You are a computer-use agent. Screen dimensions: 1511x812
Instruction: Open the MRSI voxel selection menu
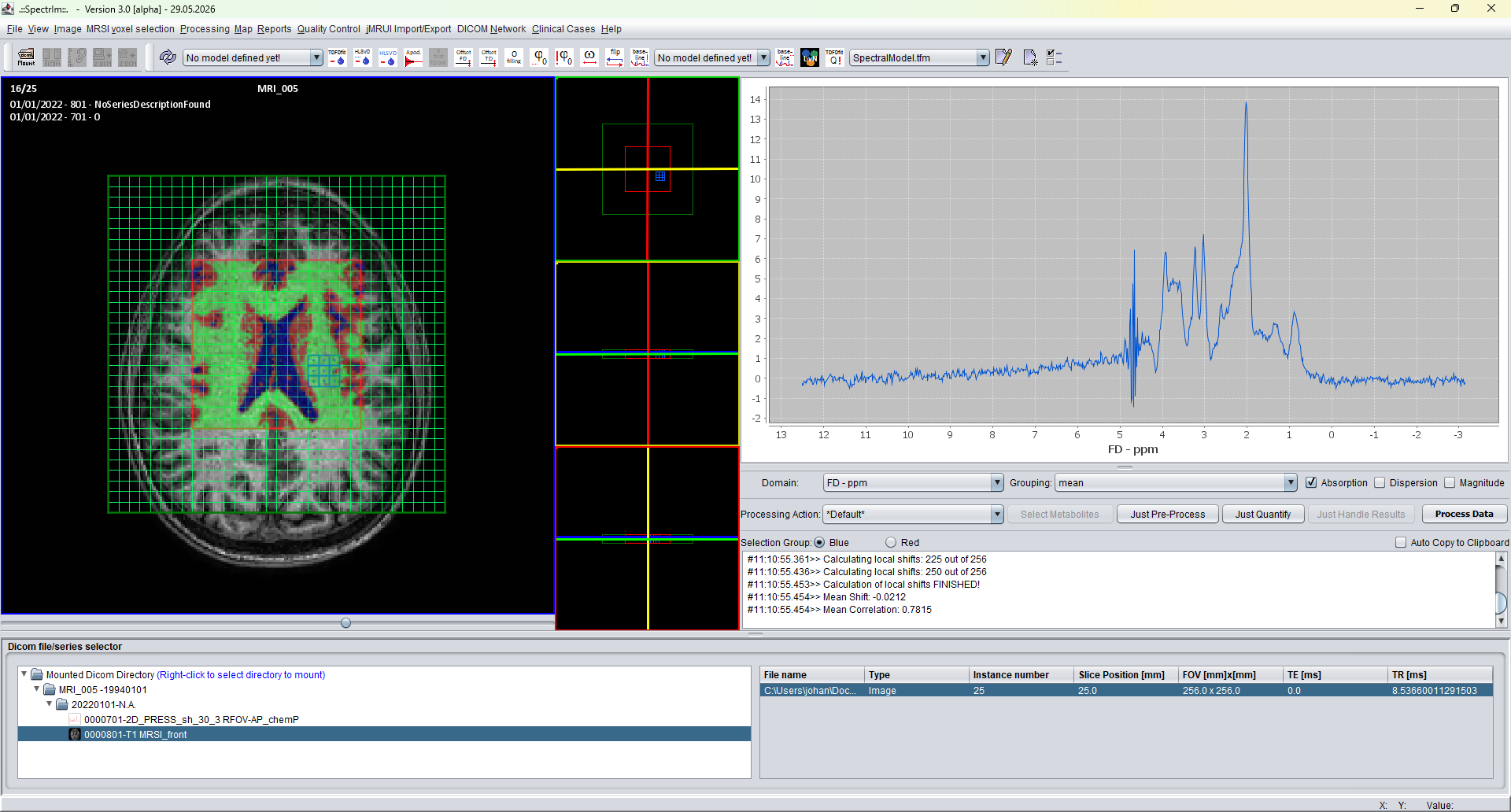click(130, 29)
